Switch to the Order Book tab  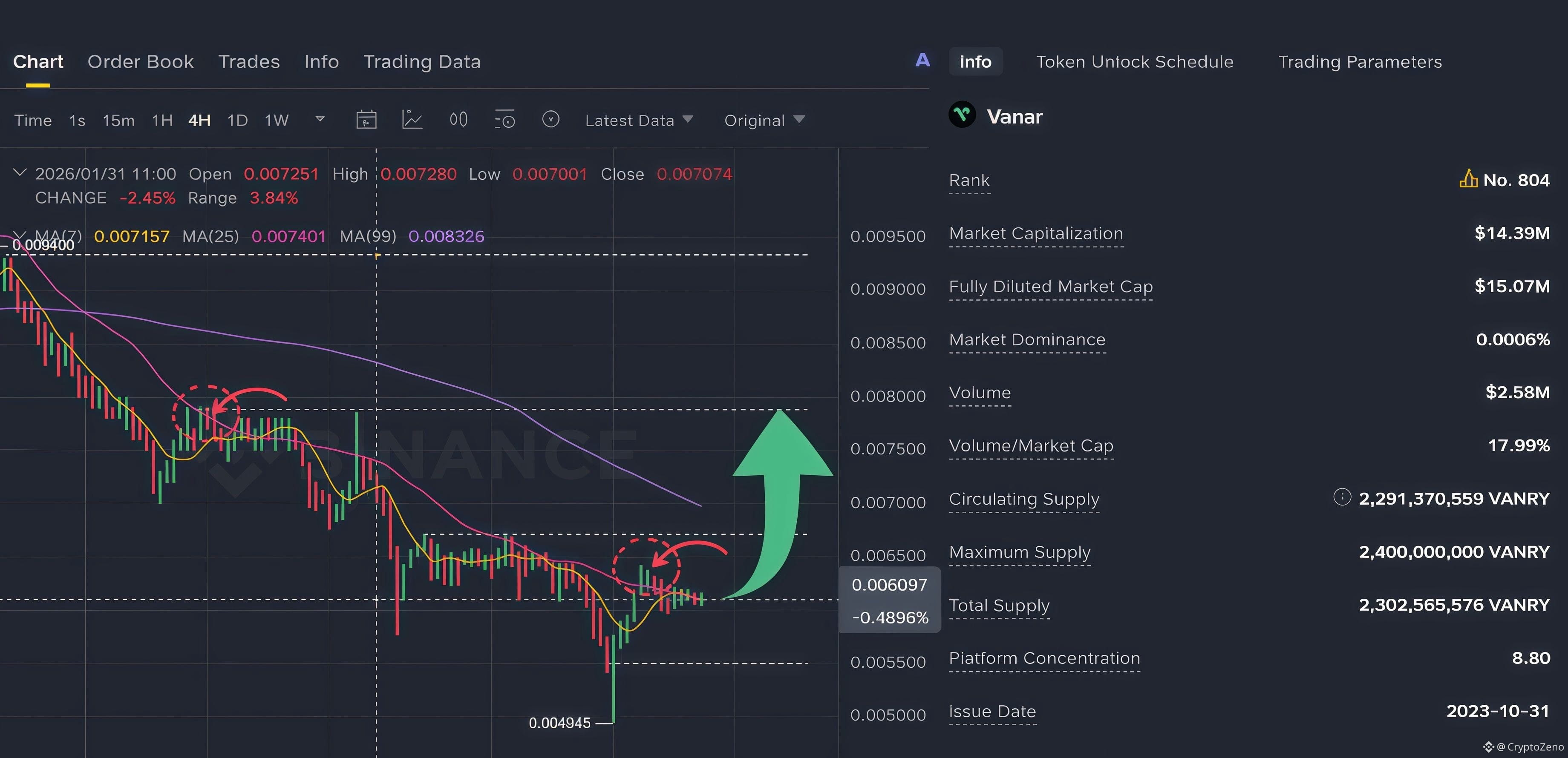pyautogui.click(x=140, y=61)
